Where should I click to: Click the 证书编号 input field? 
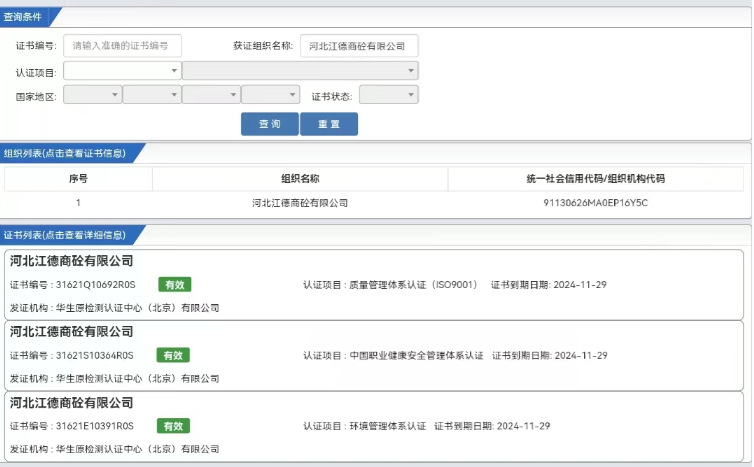(x=122, y=46)
